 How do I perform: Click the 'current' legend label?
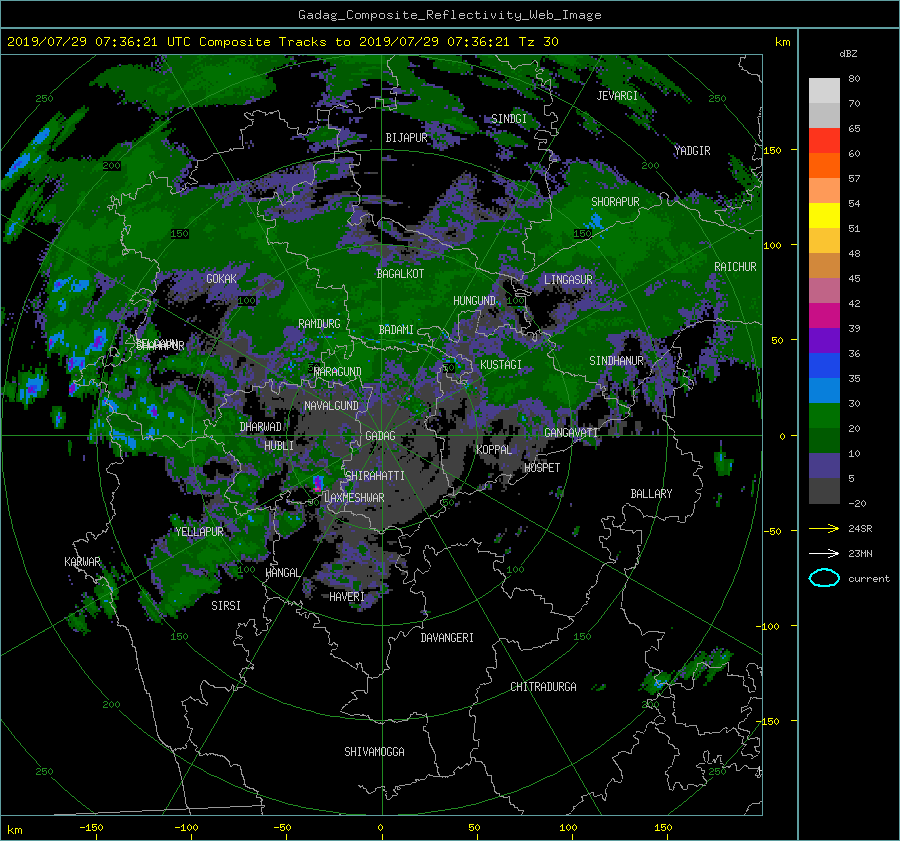click(x=869, y=579)
